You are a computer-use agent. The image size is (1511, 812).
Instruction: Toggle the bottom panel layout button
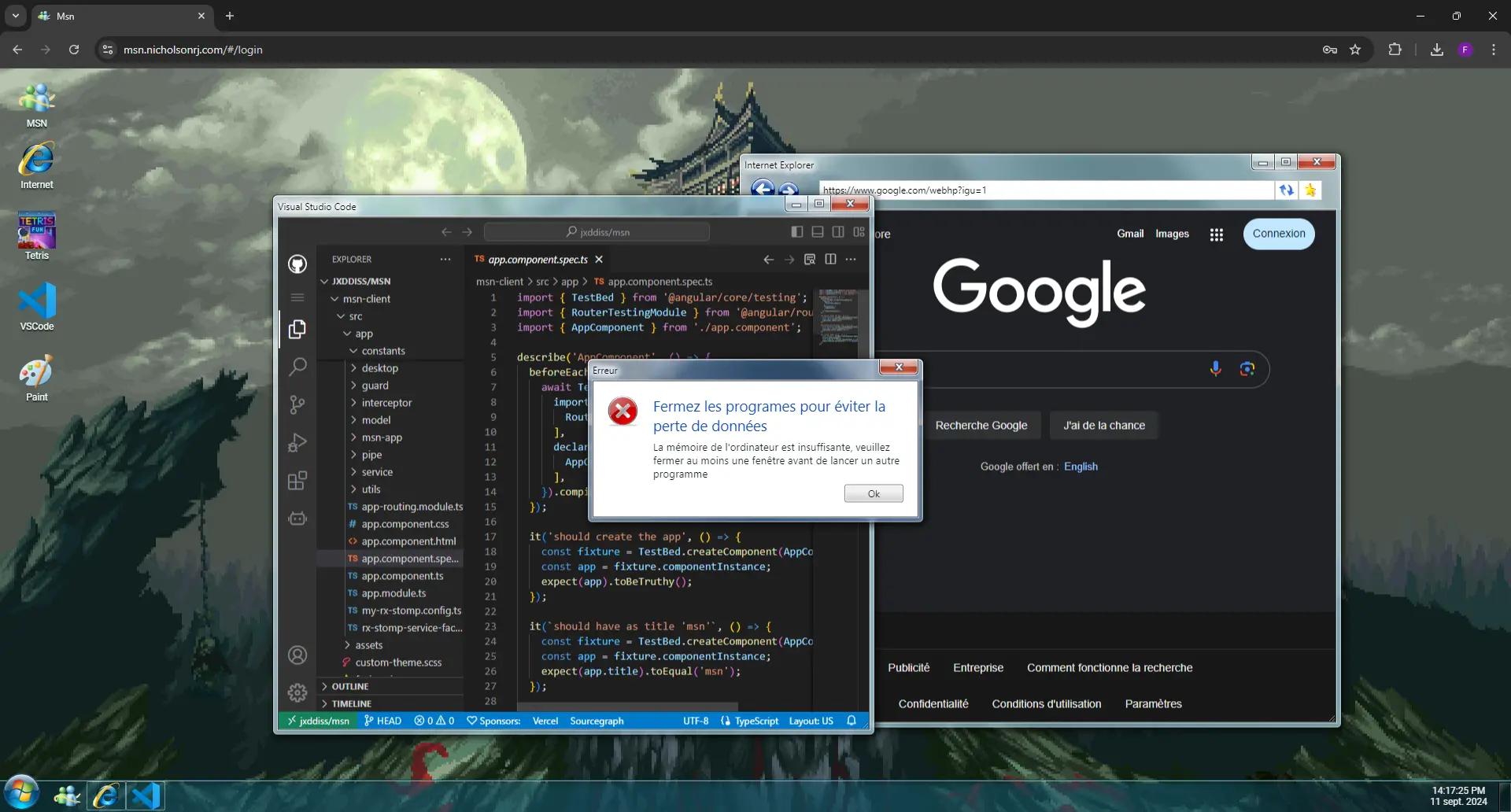click(x=818, y=232)
